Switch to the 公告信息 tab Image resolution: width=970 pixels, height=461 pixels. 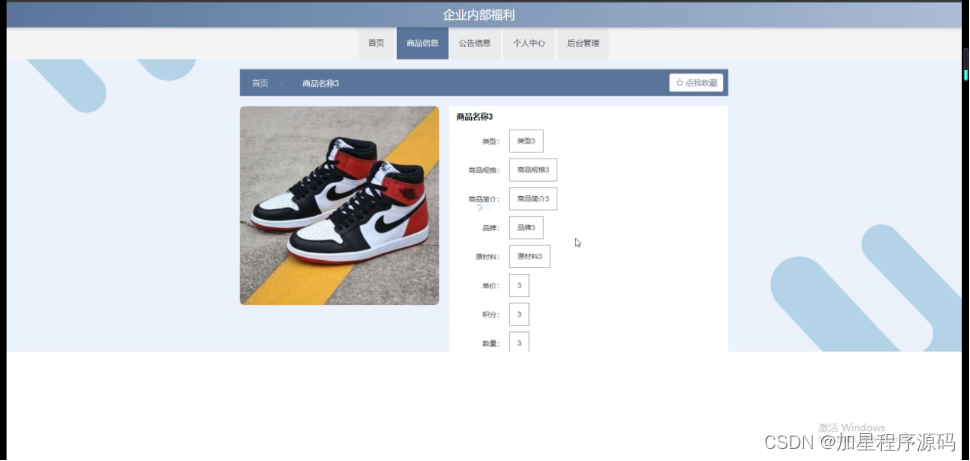tap(475, 43)
